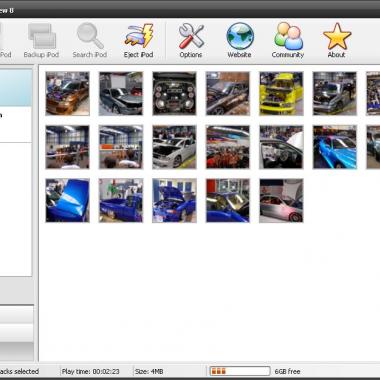
Task: Click the Backup iPod toolbar icon
Action: coord(42,36)
